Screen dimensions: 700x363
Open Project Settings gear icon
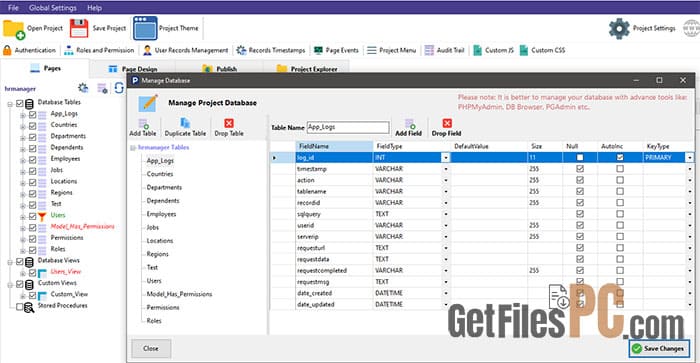tap(619, 28)
